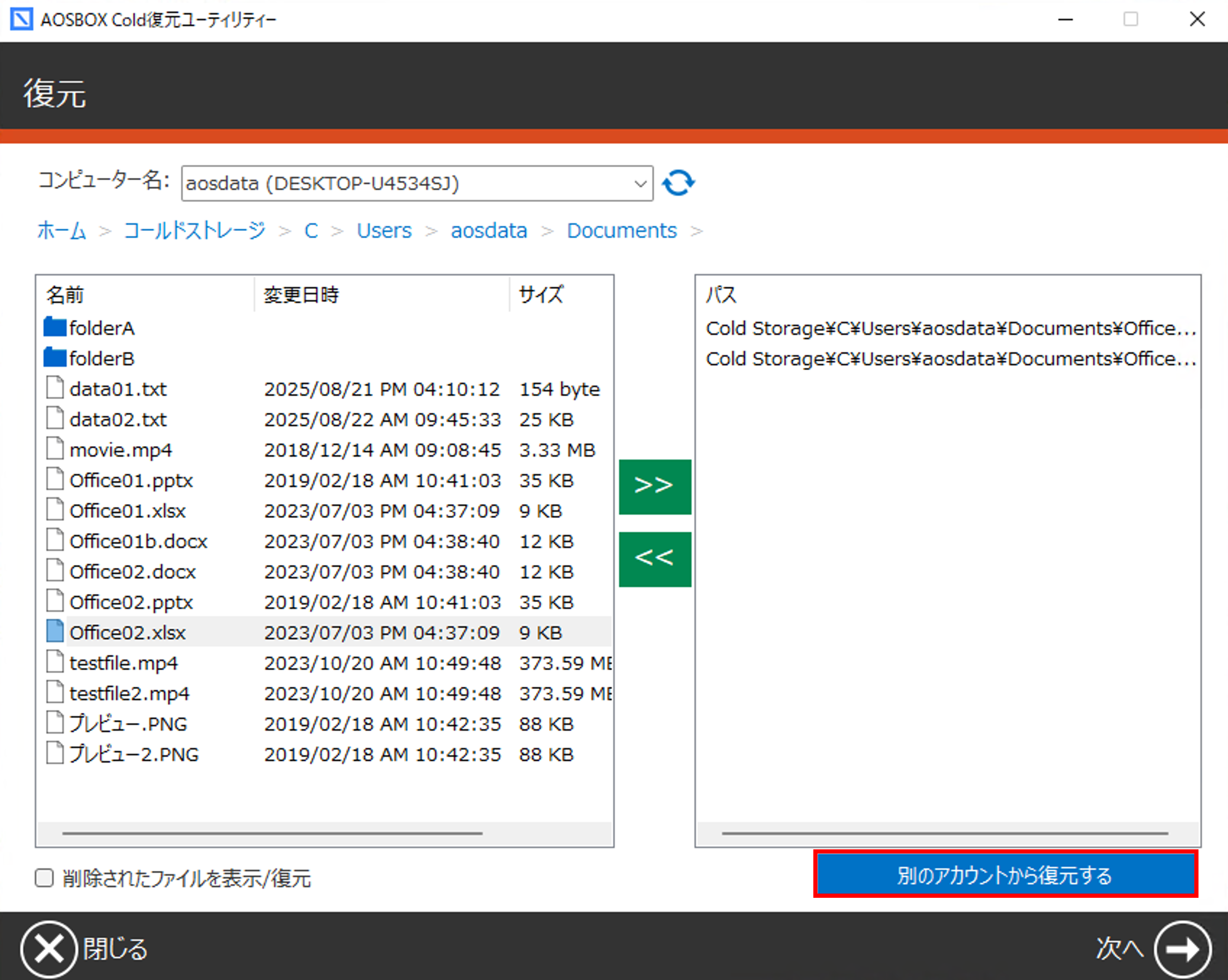The width and height of the screenshot is (1228, 980).
Task: Click the highlighted Office02.xlsx file icon
Action: coord(55,632)
